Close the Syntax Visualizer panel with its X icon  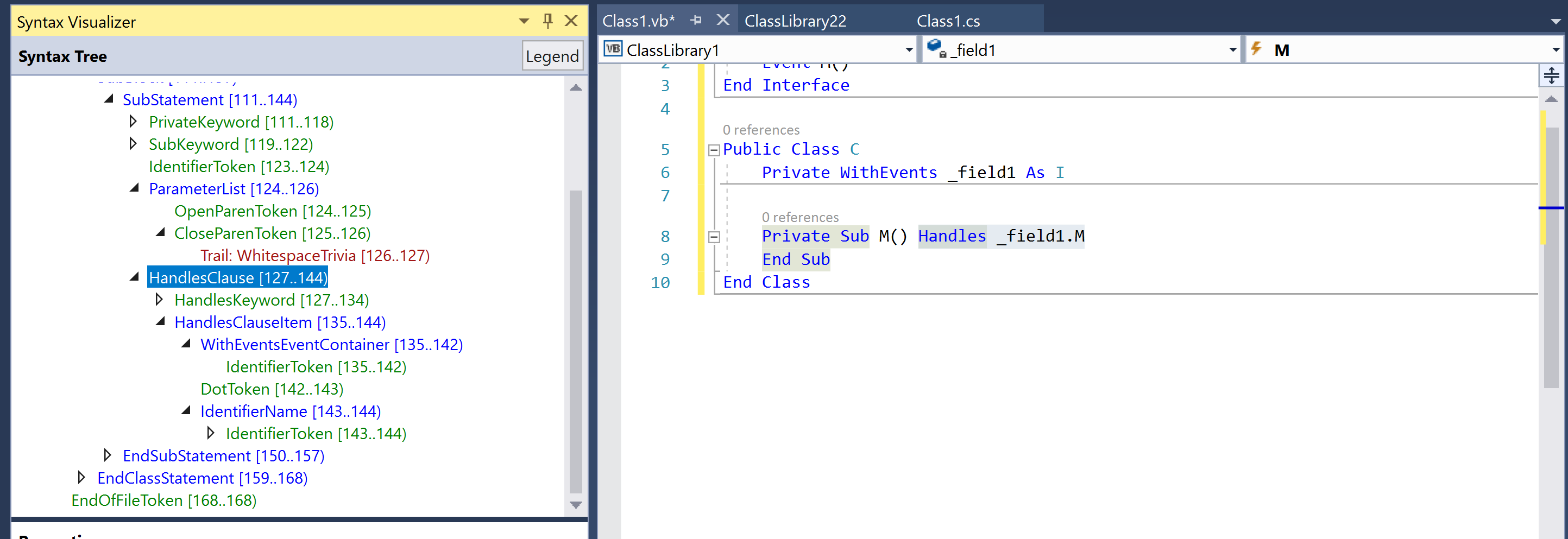coord(571,21)
